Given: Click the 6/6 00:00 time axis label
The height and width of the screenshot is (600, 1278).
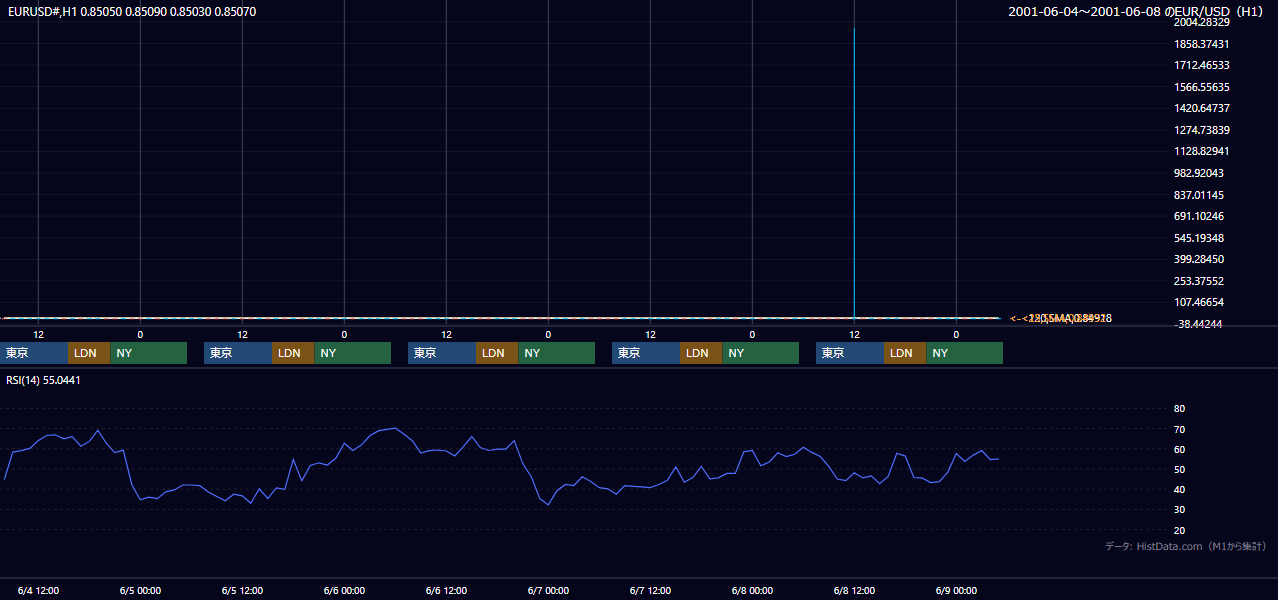Looking at the screenshot, I should click(x=344, y=591).
